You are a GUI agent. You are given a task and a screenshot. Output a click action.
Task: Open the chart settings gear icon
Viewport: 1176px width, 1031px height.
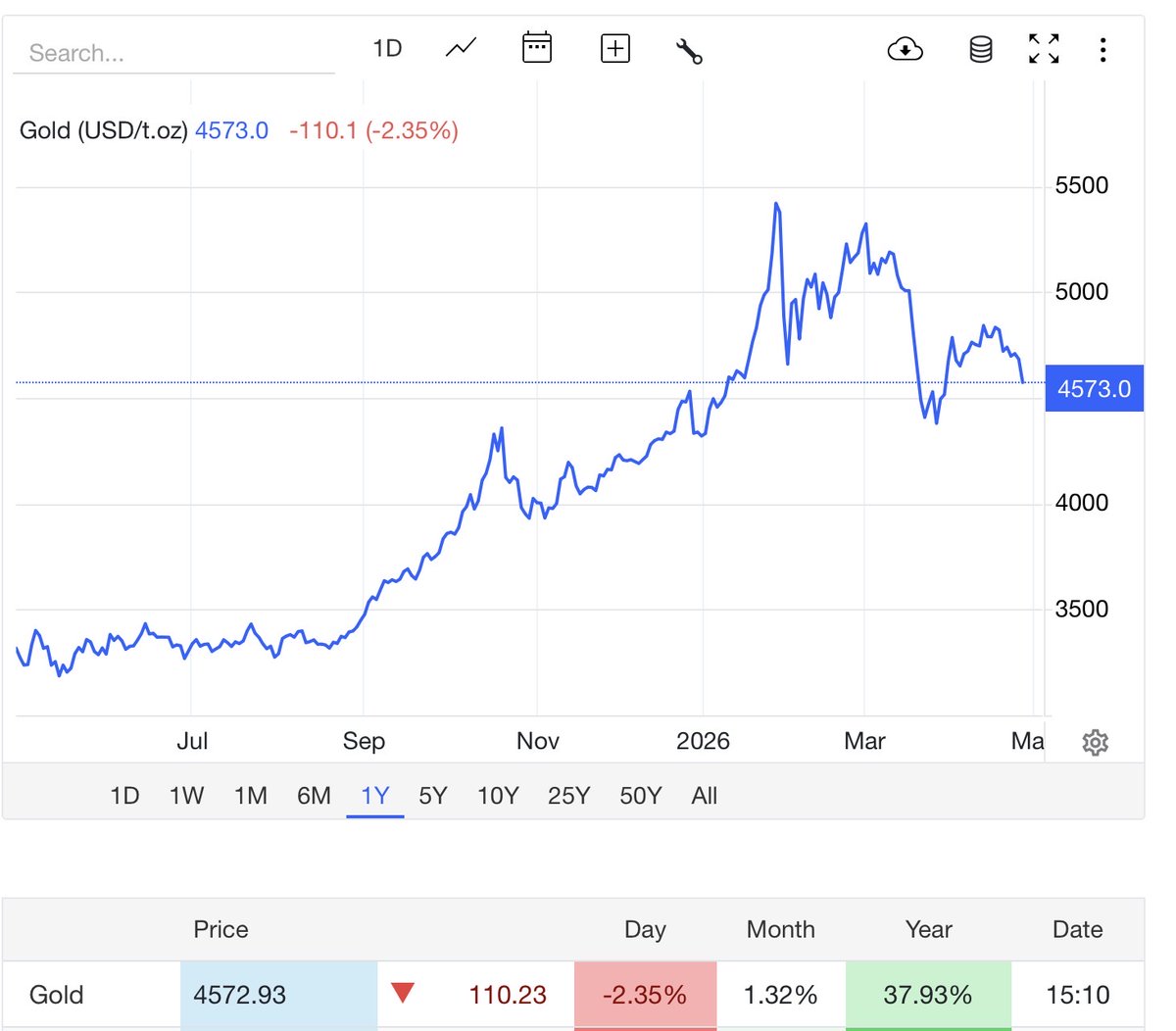[1096, 743]
